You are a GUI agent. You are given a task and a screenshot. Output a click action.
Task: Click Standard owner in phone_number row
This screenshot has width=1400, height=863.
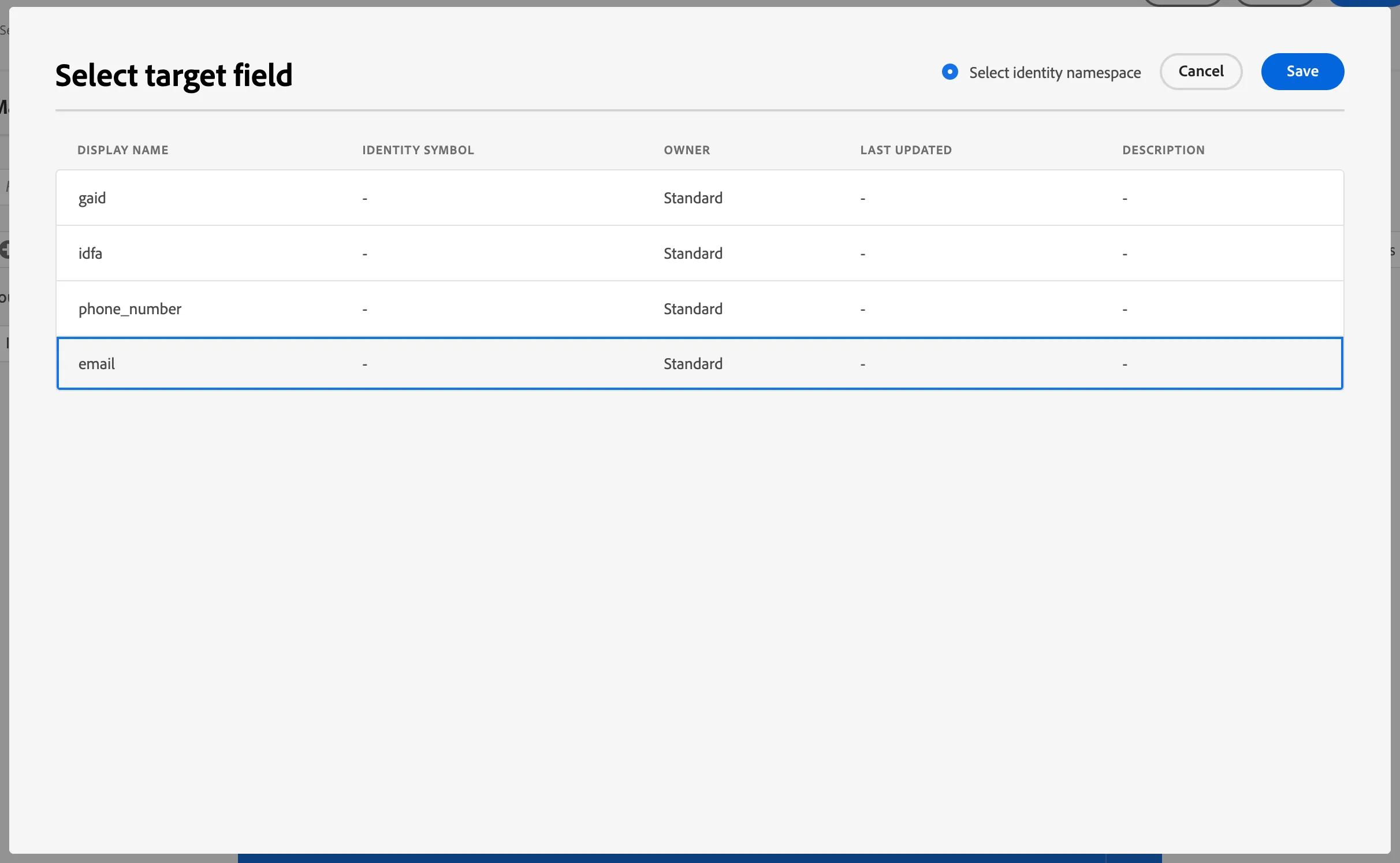(x=693, y=309)
